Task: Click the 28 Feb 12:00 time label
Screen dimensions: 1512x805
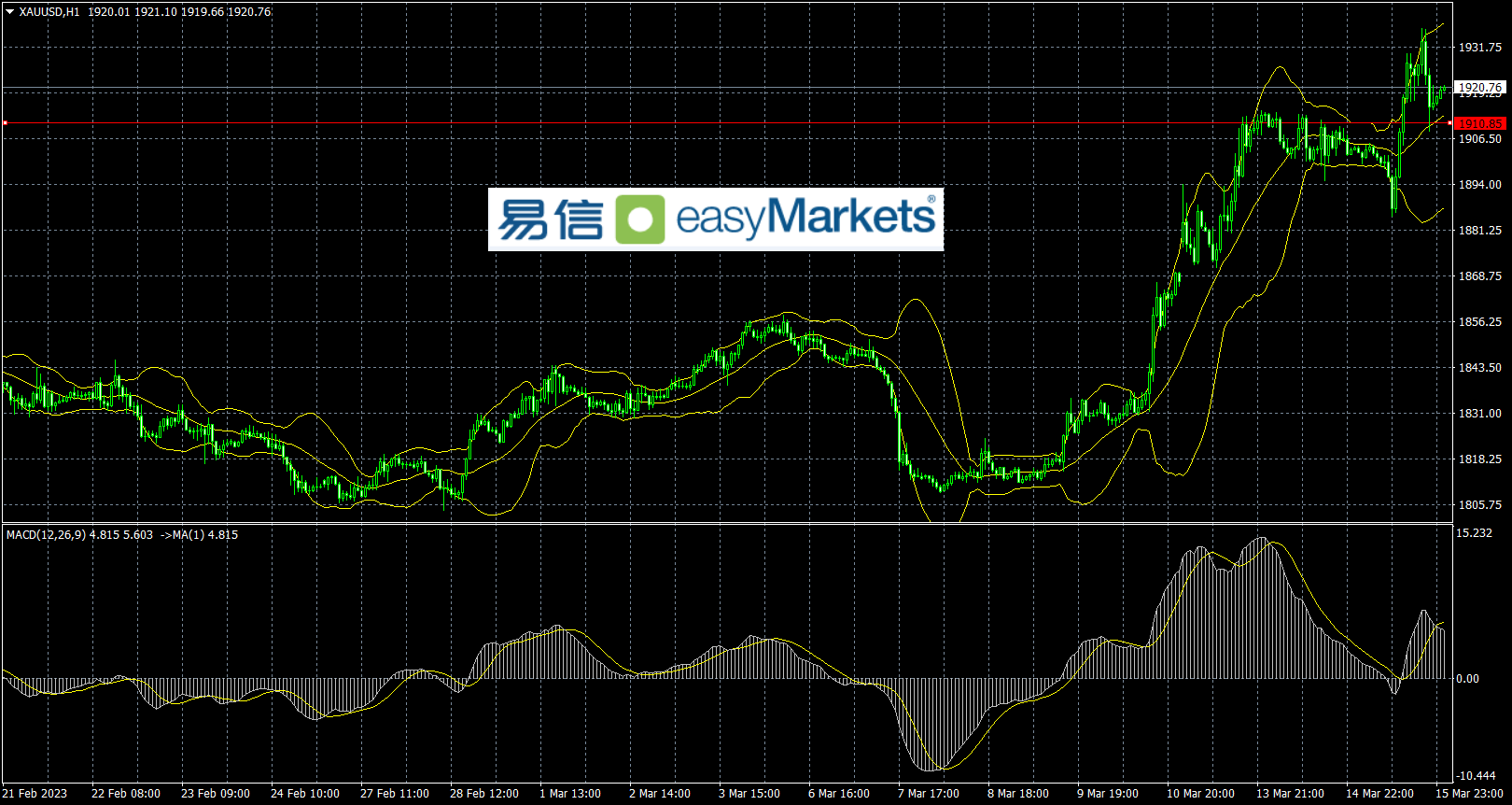Action: pyautogui.click(x=484, y=794)
